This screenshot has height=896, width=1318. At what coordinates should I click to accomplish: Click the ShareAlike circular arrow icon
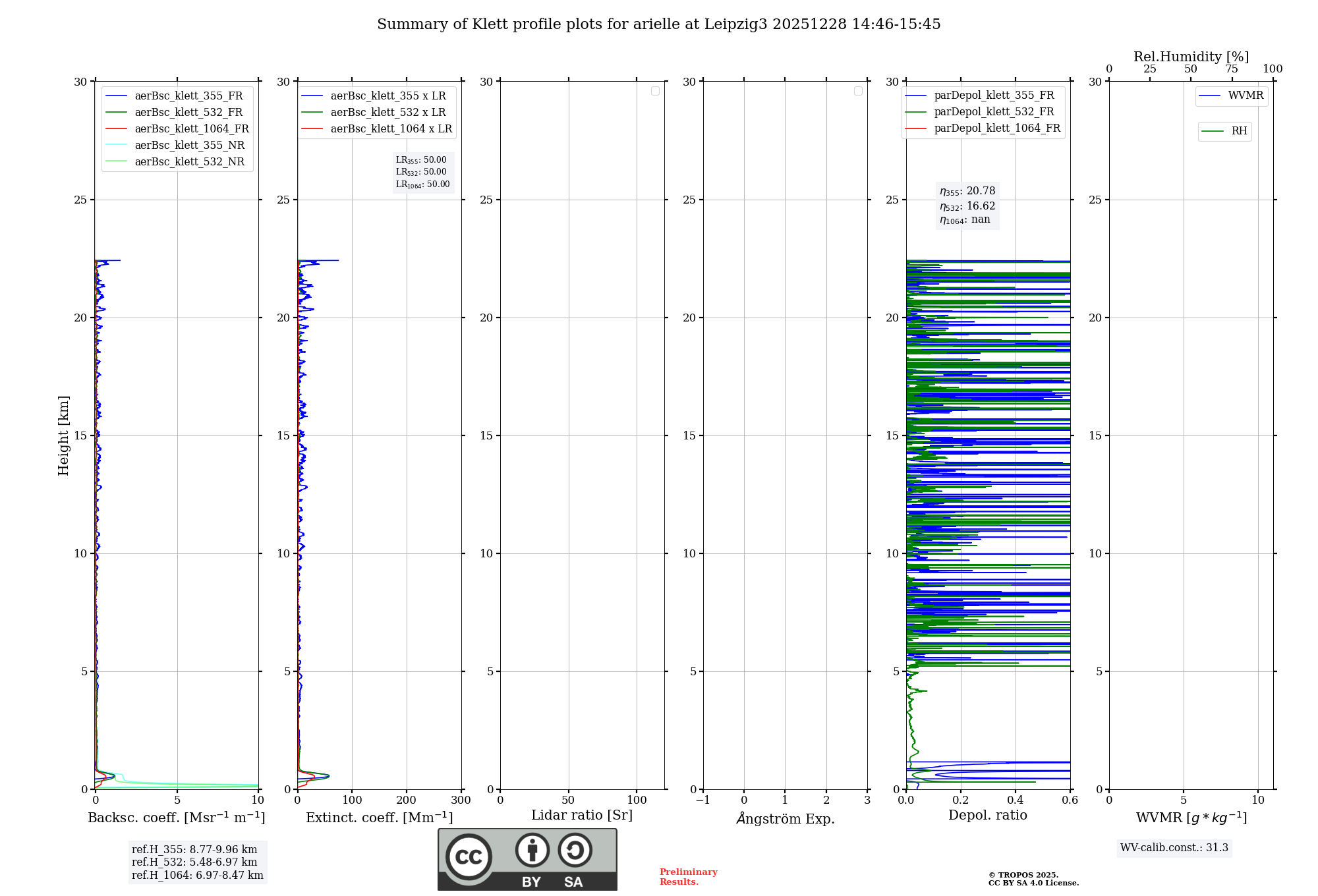[575, 850]
